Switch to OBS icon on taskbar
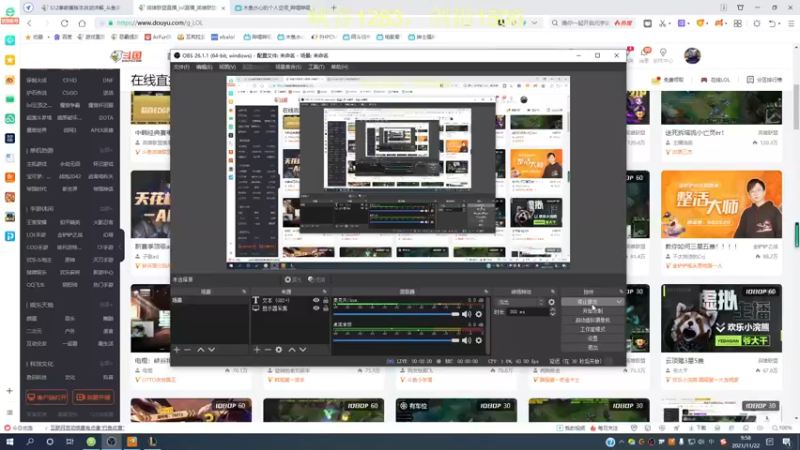The width and height of the screenshot is (800, 450). [x=111, y=441]
